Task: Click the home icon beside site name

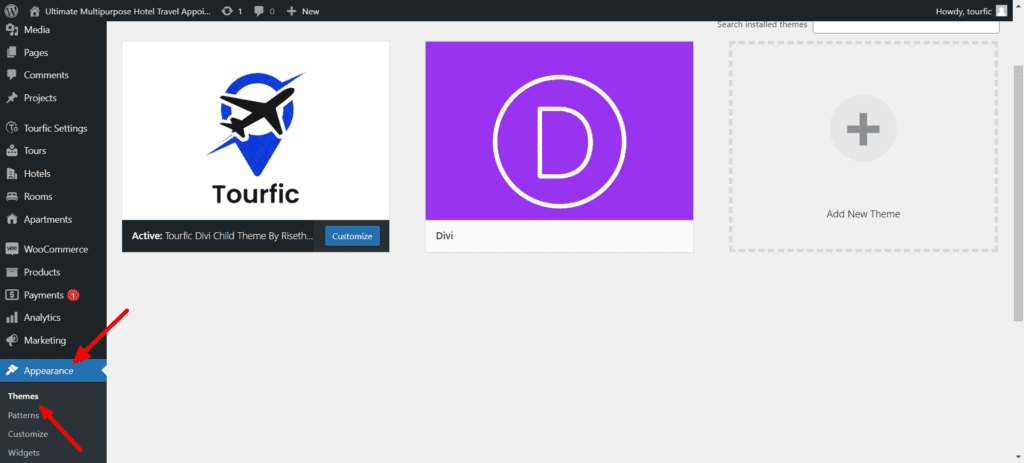Action: click(35, 11)
